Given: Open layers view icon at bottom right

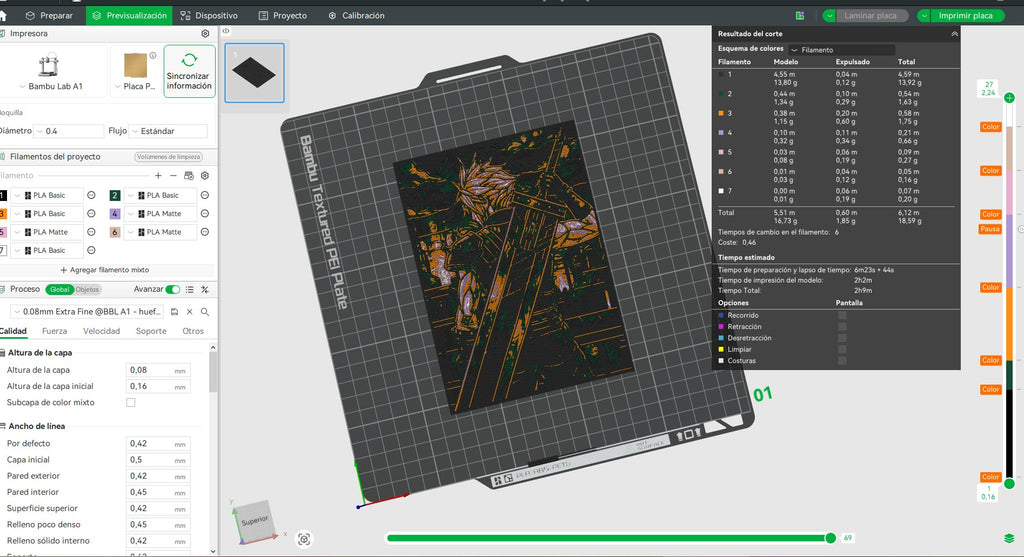Looking at the screenshot, I should [x=1009, y=539].
